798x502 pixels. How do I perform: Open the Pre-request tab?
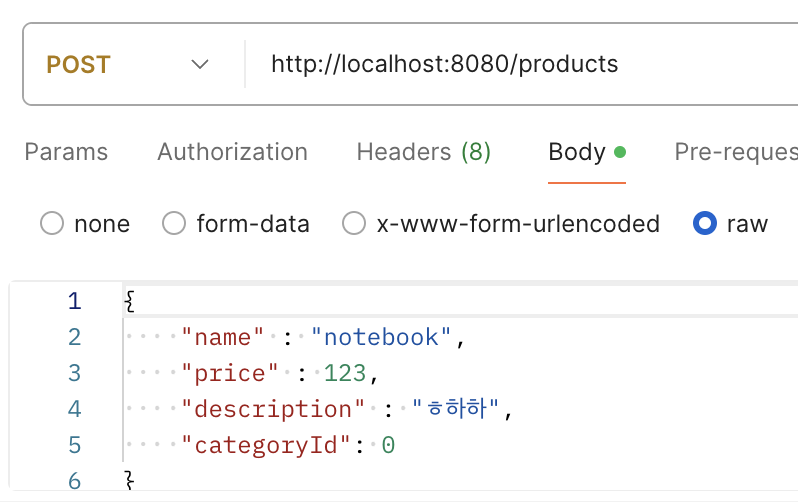coord(736,152)
